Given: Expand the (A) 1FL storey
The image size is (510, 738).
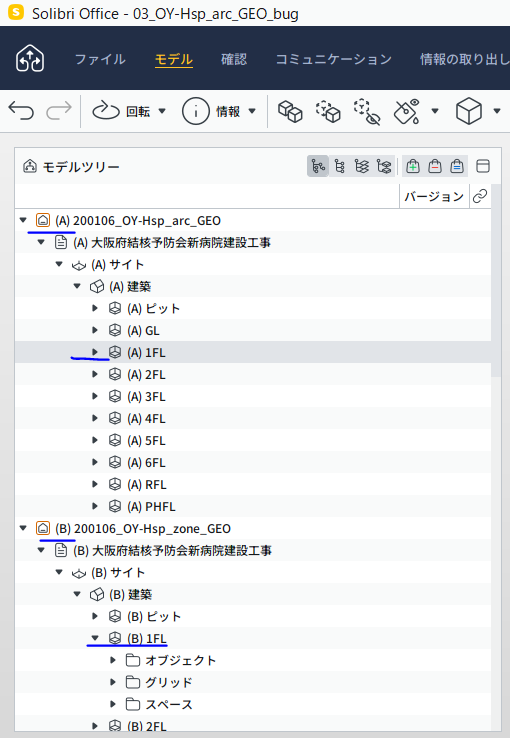Looking at the screenshot, I should point(95,352).
